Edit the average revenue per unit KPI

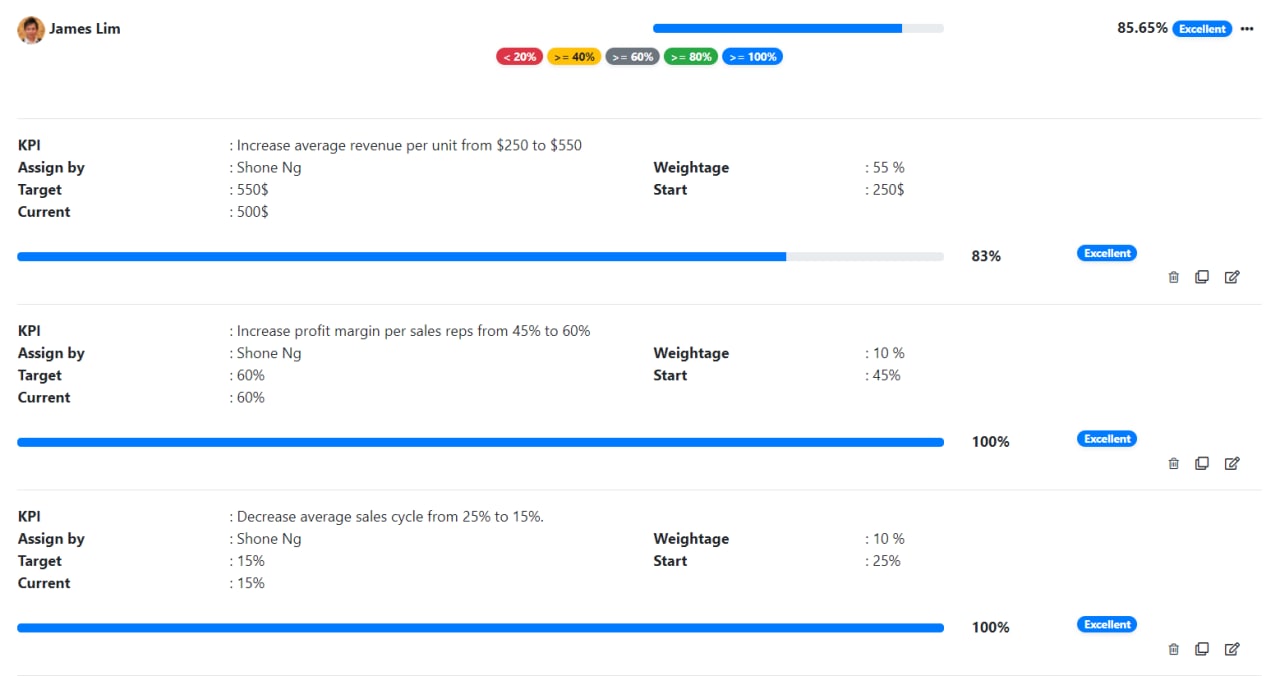1232,277
